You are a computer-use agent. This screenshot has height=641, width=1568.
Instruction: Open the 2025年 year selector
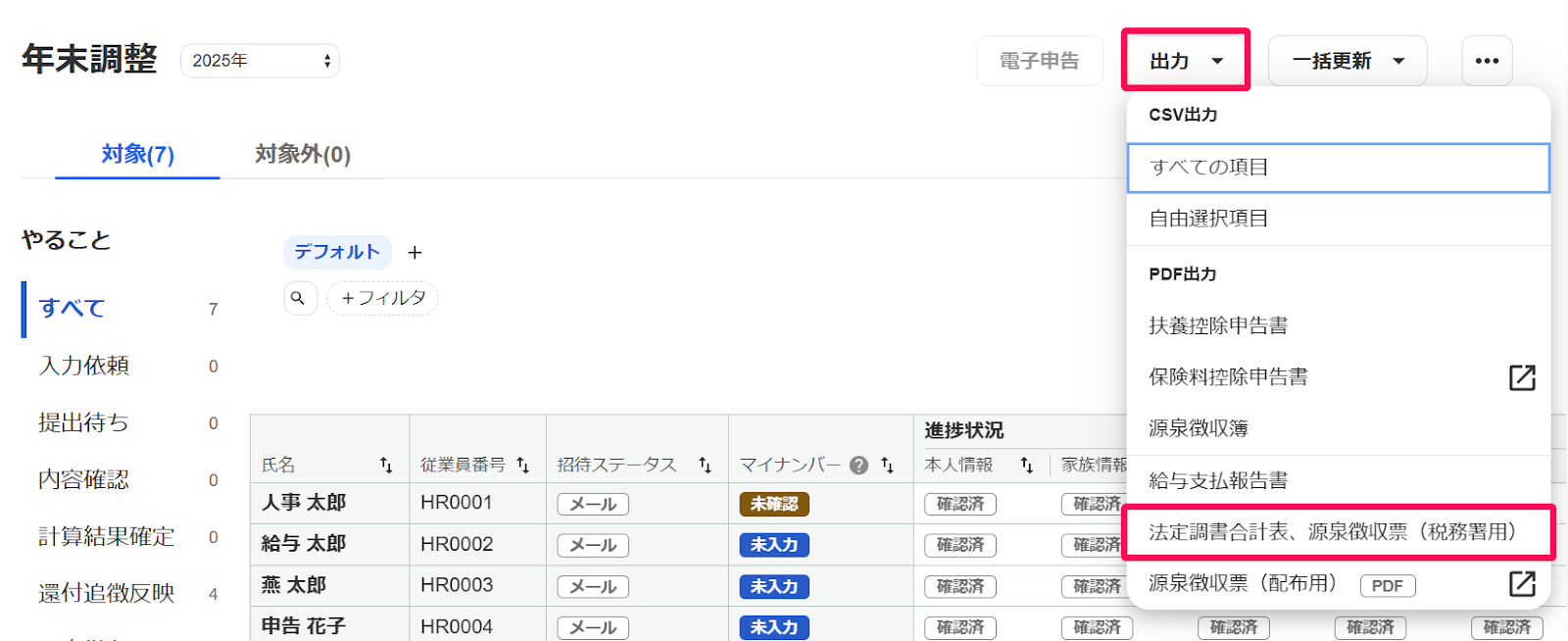tap(260, 61)
